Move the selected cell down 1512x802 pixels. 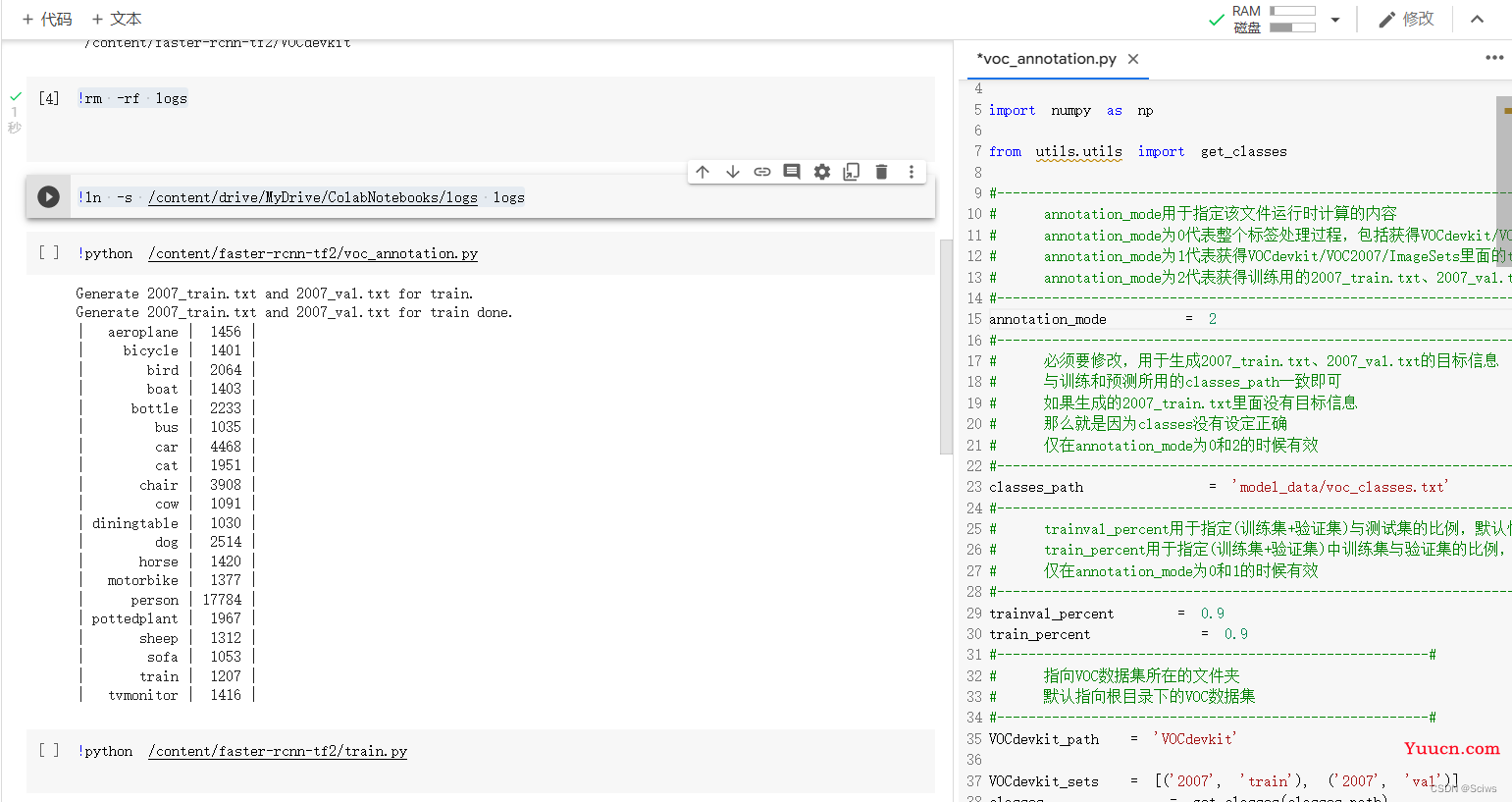click(732, 172)
